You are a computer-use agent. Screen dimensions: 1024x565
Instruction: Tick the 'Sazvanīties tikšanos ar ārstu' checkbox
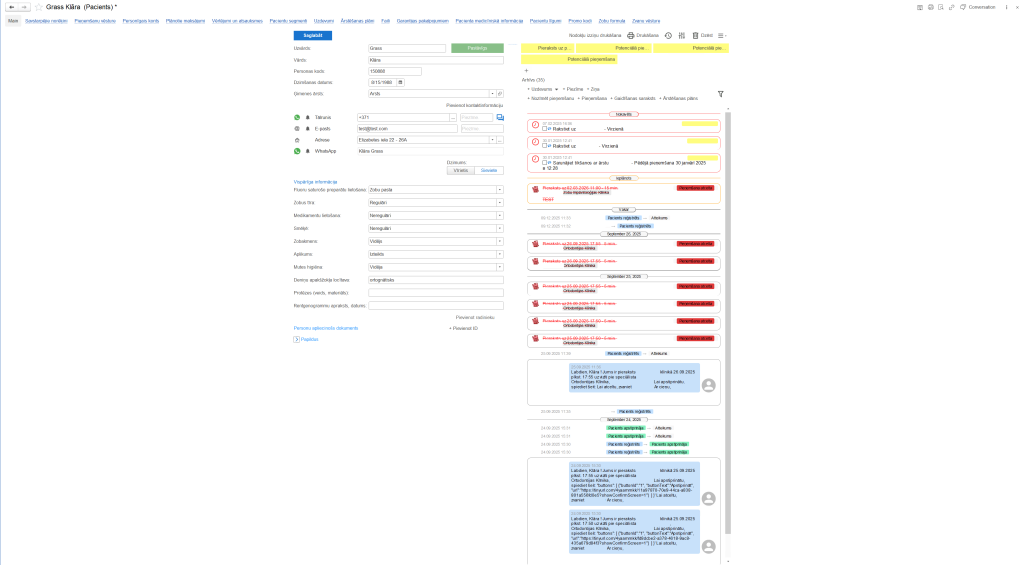[545, 162]
